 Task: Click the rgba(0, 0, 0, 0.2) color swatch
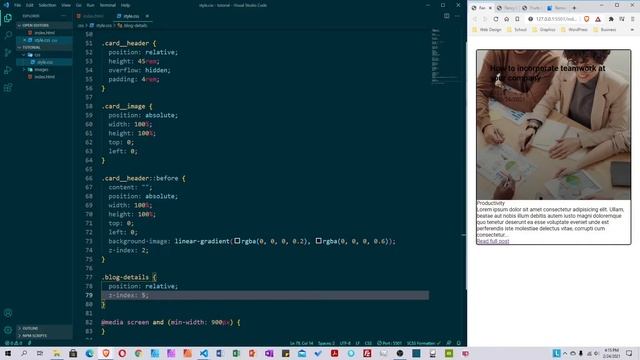tap(237, 241)
